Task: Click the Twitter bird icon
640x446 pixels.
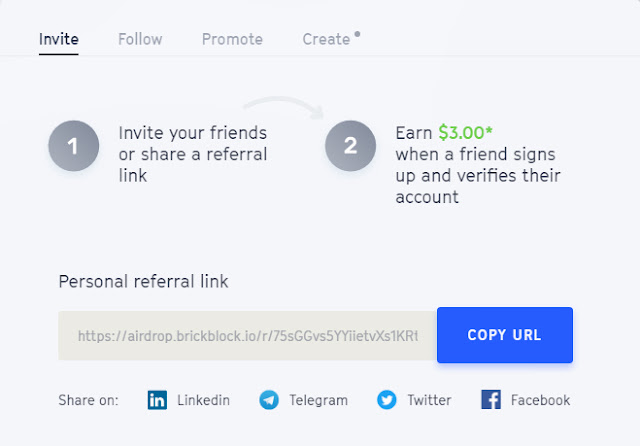Action: (386, 400)
